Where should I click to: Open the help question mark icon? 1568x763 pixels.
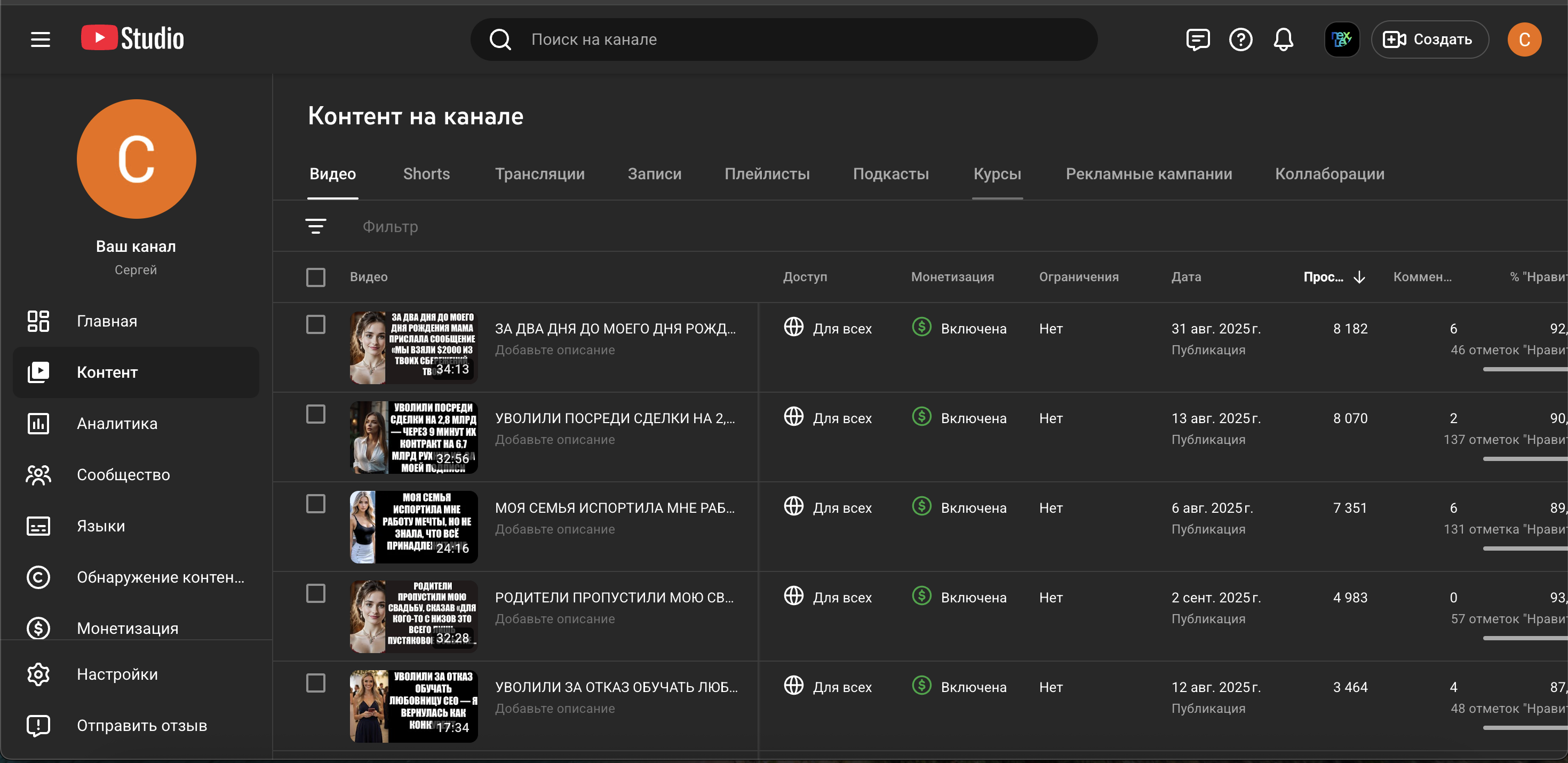(1240, 39)
